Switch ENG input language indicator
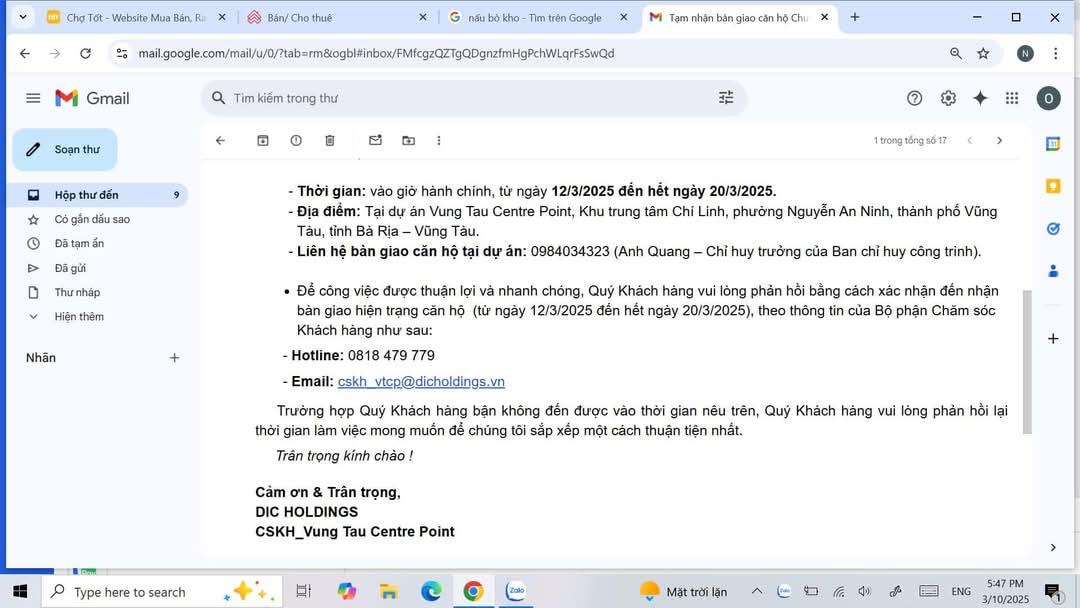This screenshot has height=608, width=1080. click(961, 591)
